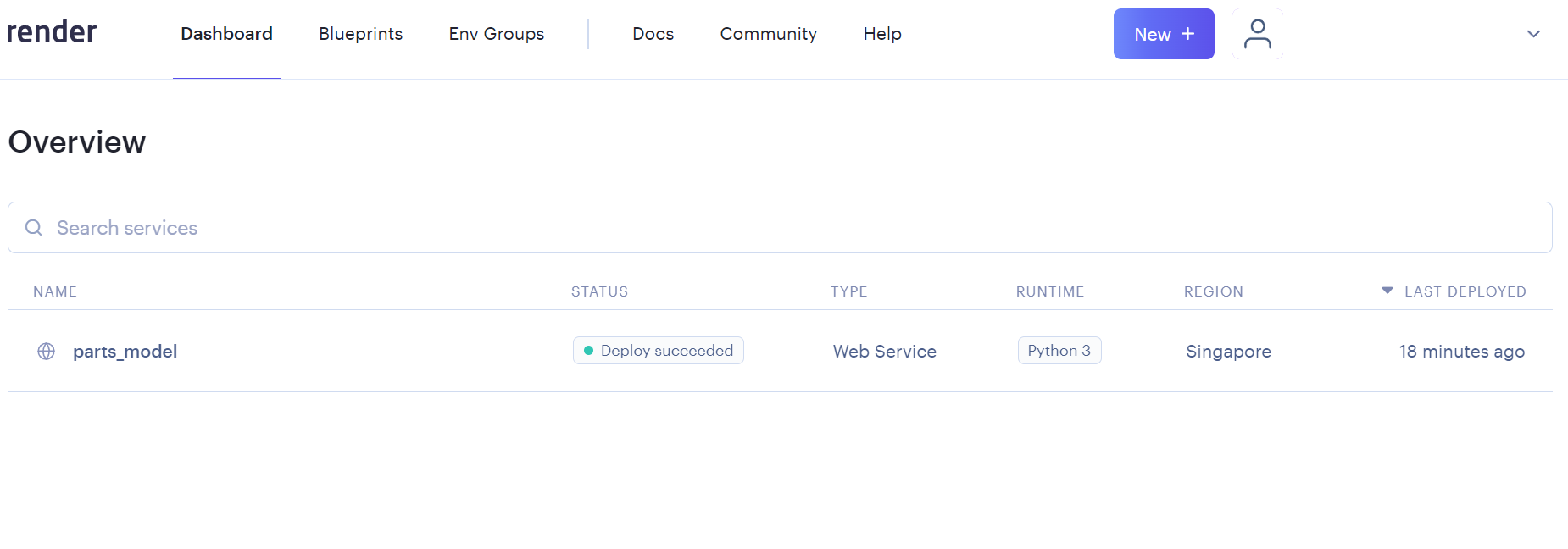The image size is (1568, 549).
Task: Switch to Env Groups tab
Action: [x=497, y=34]
